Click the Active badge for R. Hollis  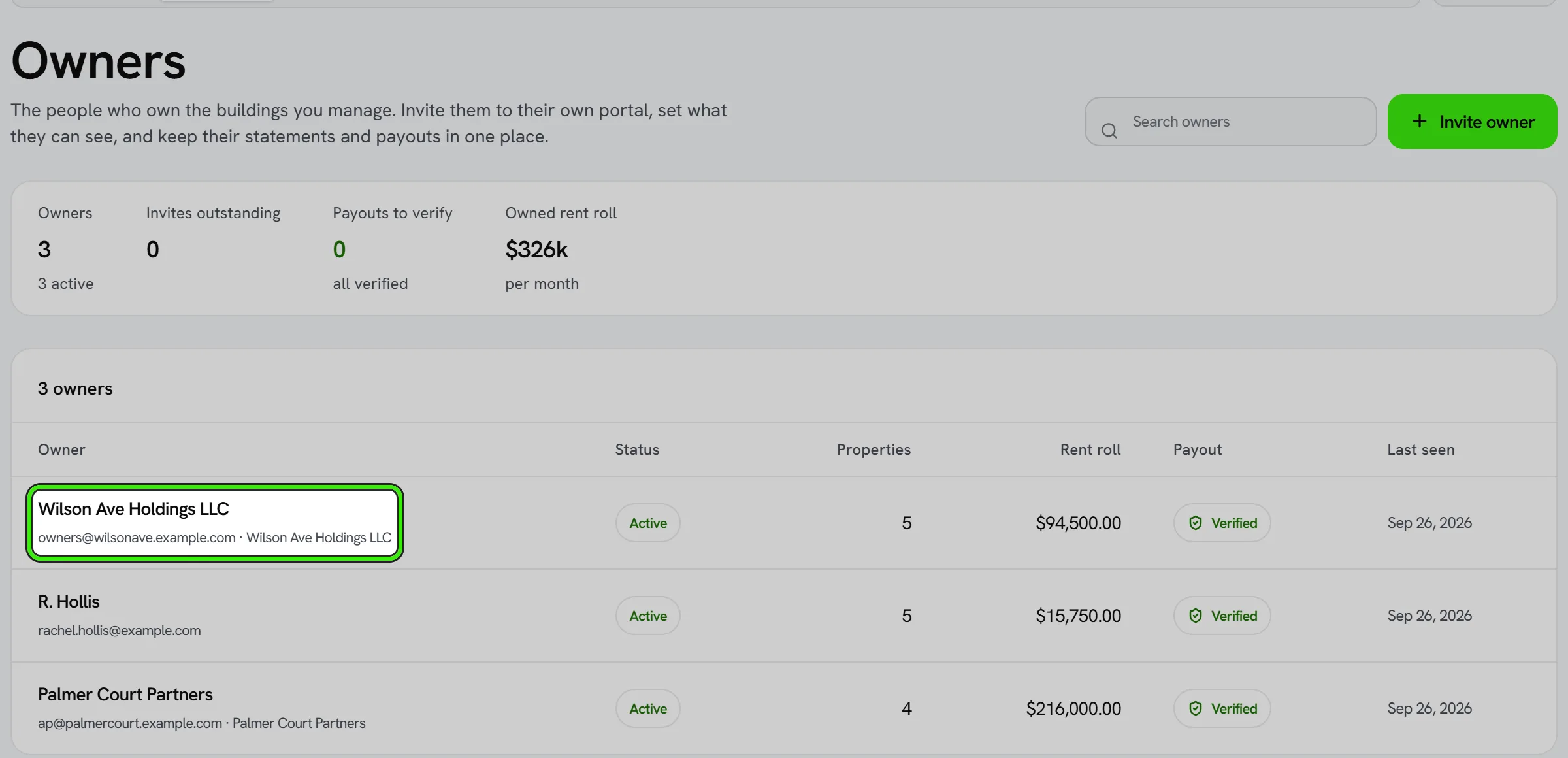pos(647,616)
